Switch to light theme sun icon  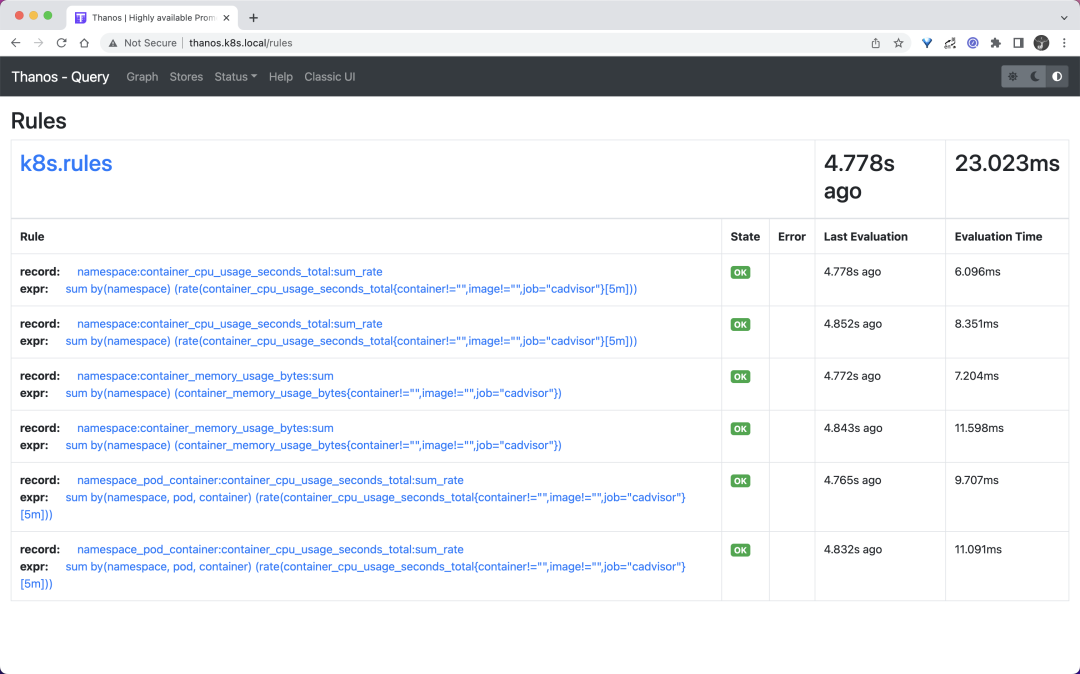(1013, 77)
